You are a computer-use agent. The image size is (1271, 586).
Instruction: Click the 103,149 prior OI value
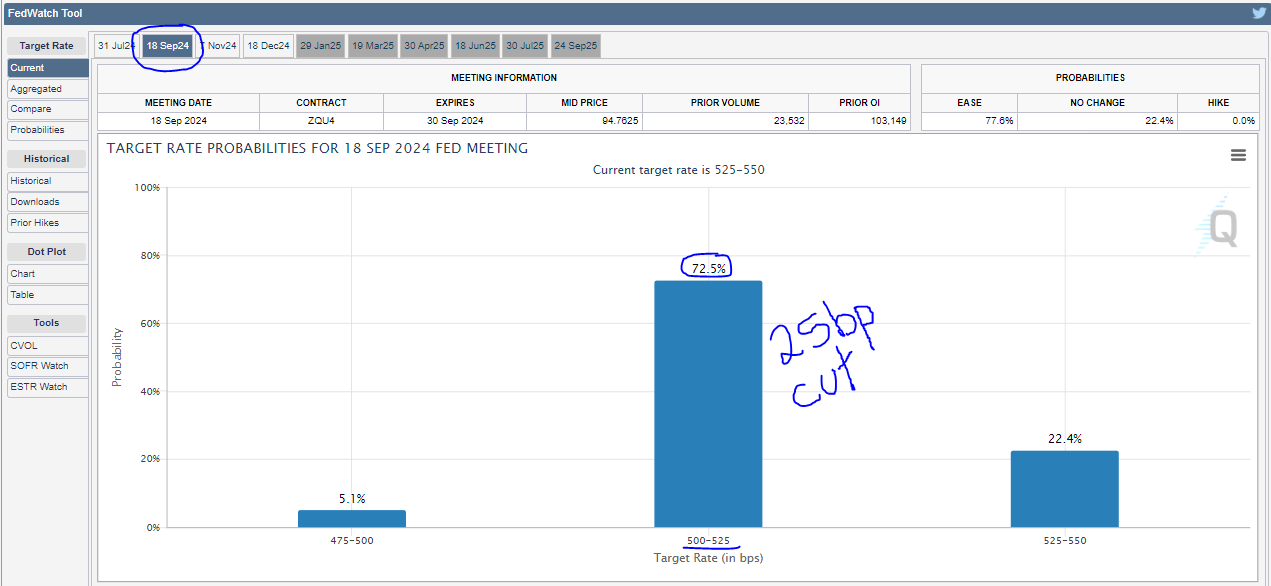[x=886, y=121]
